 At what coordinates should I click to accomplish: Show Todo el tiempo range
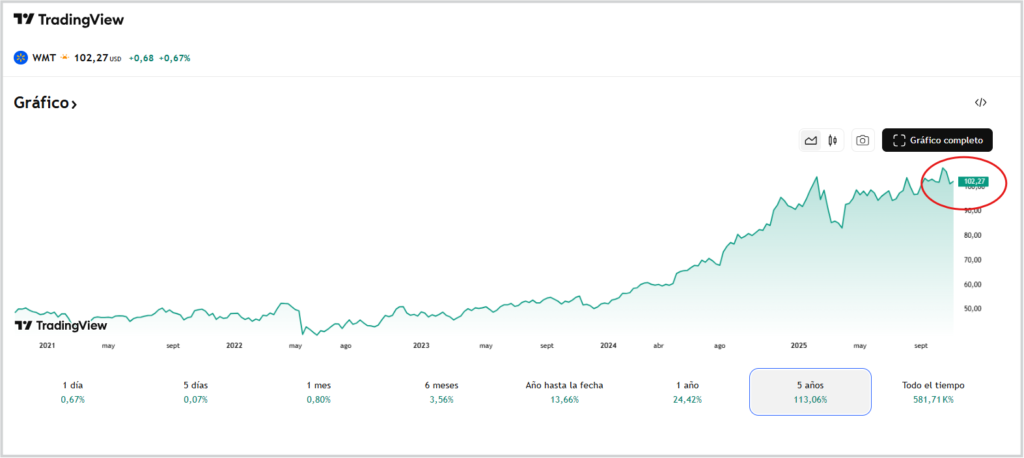click(x=932, y=391)
